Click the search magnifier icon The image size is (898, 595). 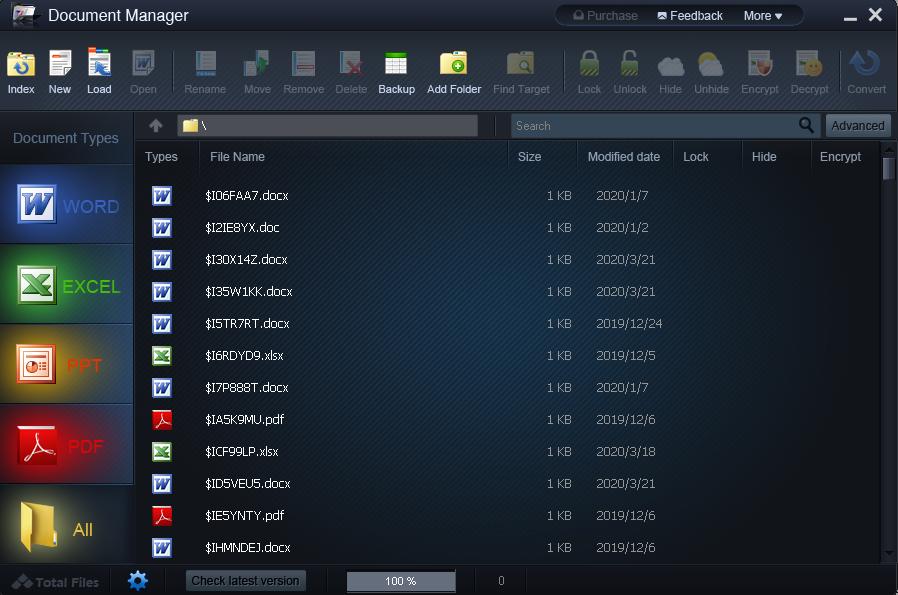pos(806,125)
